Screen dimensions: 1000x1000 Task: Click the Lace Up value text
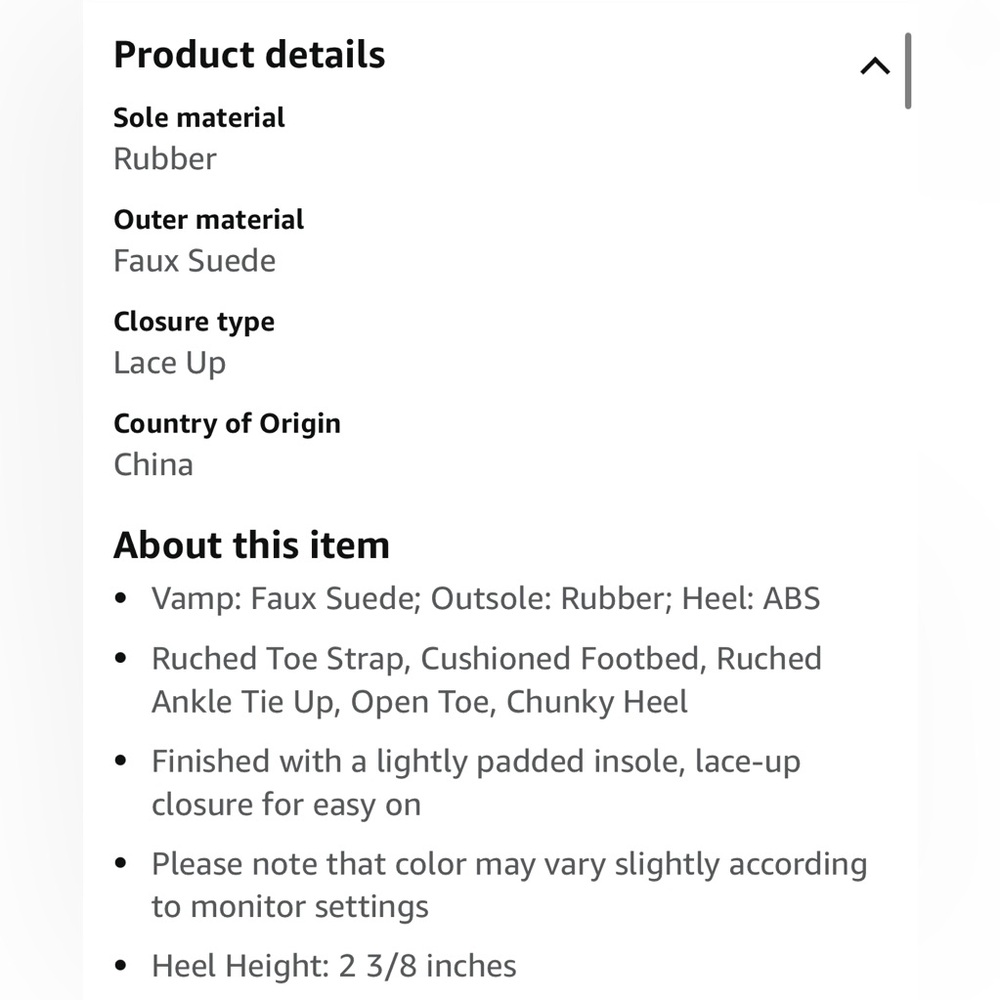coord(170,364)
